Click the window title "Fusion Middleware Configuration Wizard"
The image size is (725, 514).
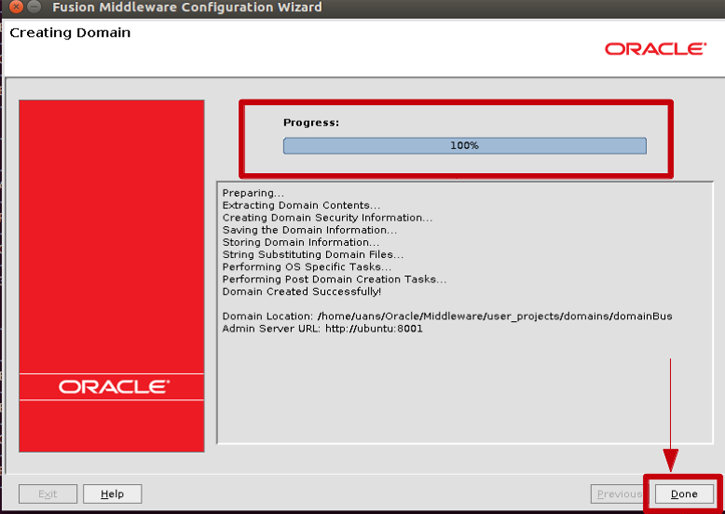[x=187, y=7]
